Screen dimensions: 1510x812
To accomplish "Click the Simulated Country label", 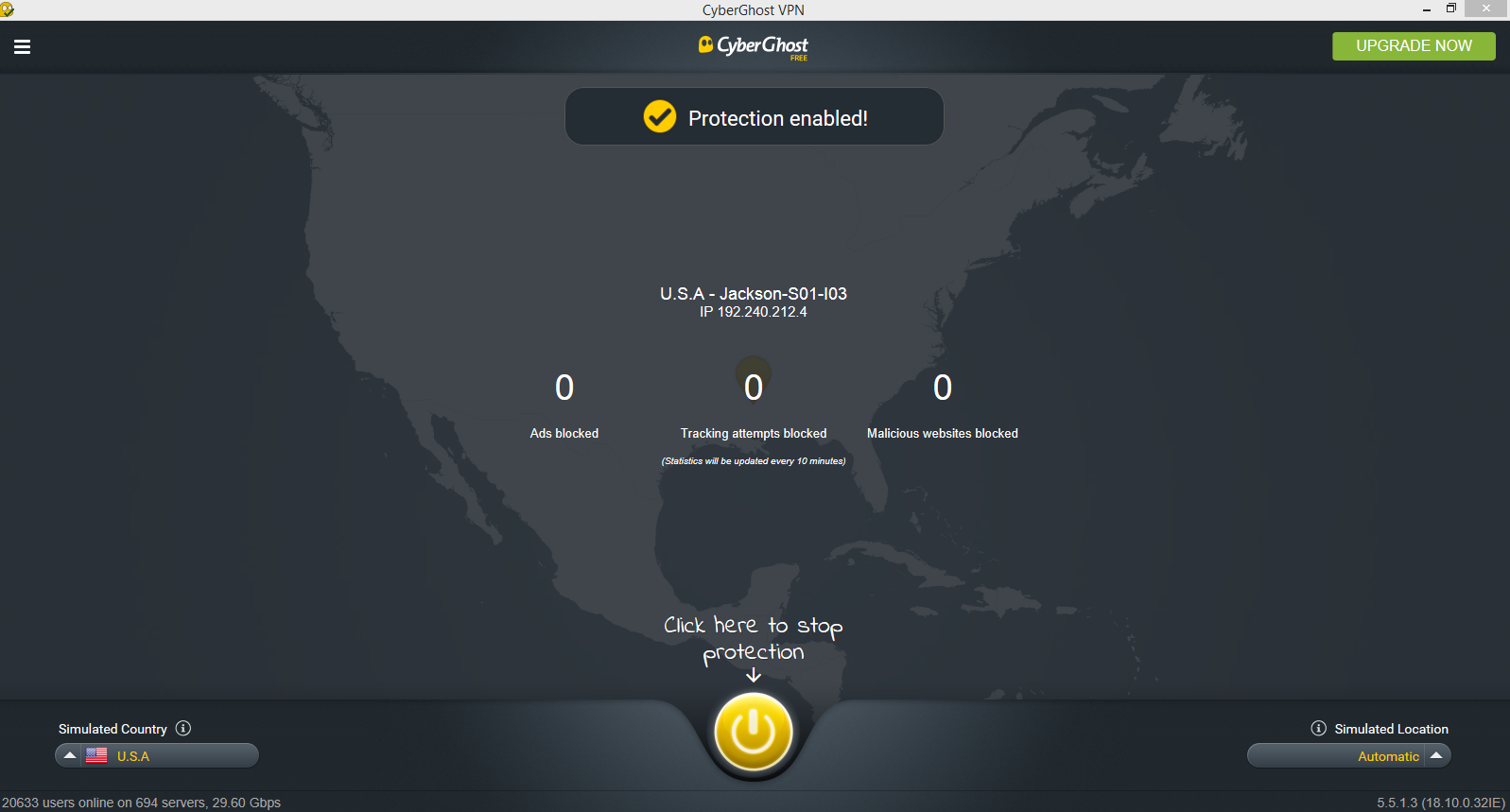I will pos(113,729).
